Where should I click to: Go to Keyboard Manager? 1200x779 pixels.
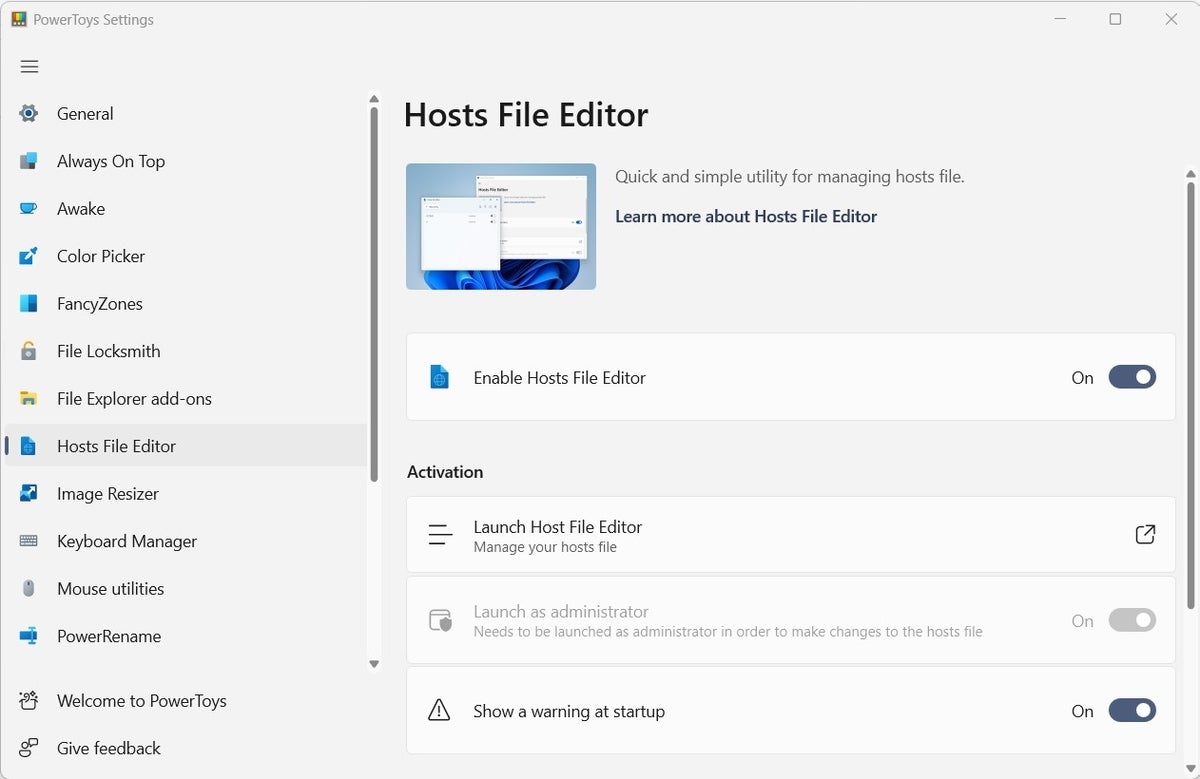point(186,541)
